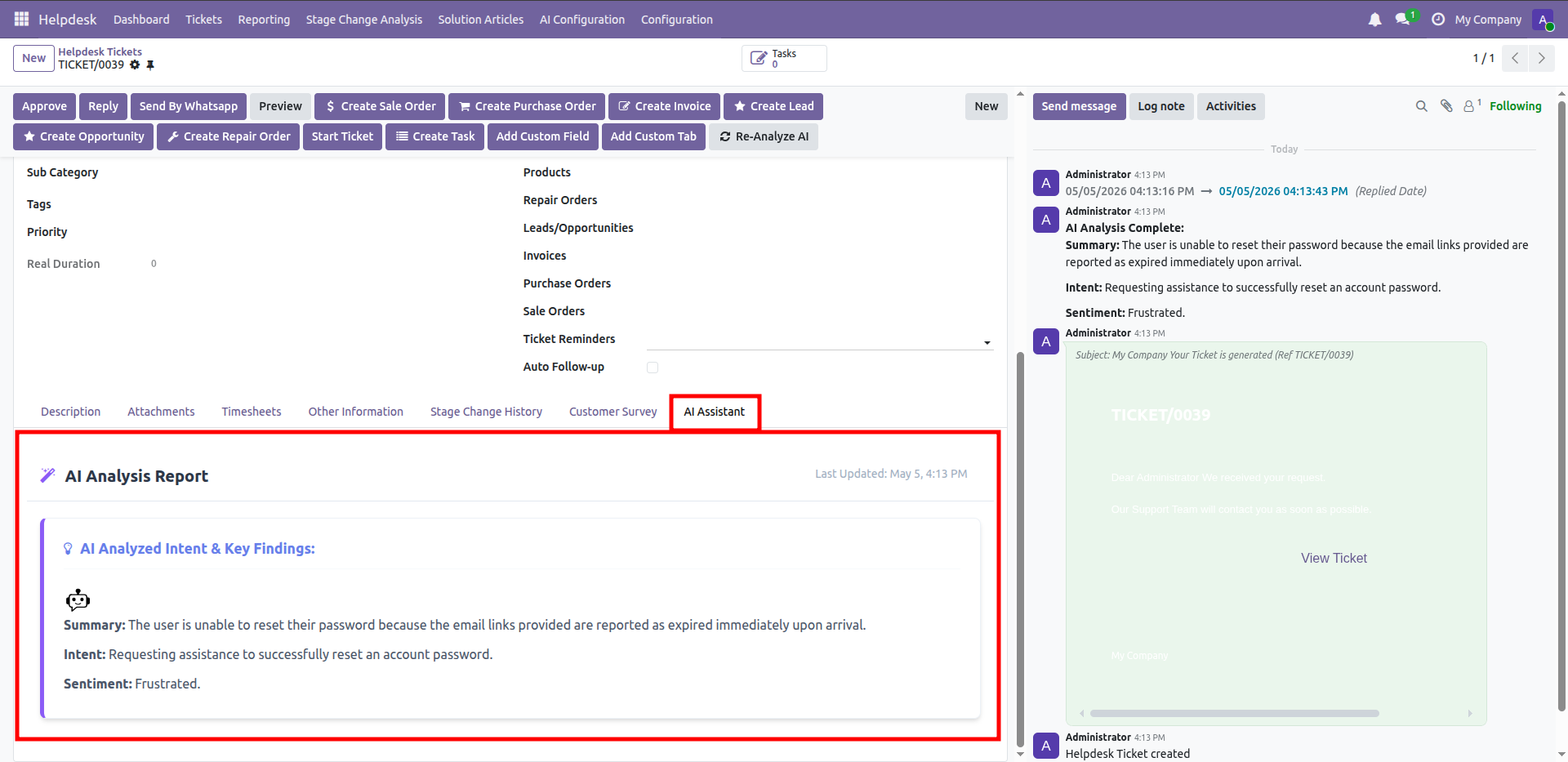Click the Approve button

pos(44,106)
